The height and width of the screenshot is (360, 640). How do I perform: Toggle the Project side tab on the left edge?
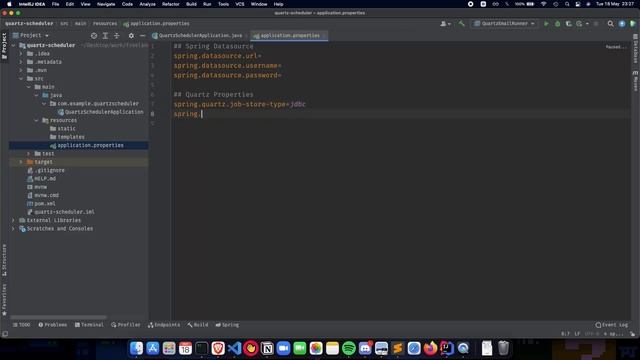tap(4, 46)
